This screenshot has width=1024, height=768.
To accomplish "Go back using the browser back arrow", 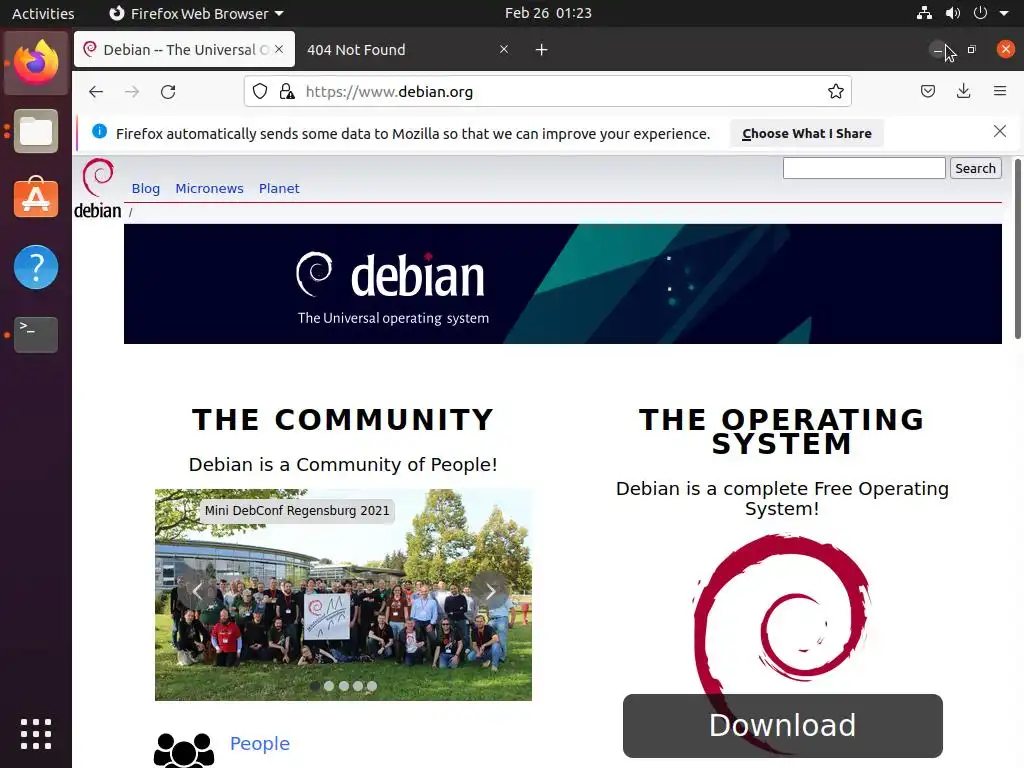I will point(96,92).
